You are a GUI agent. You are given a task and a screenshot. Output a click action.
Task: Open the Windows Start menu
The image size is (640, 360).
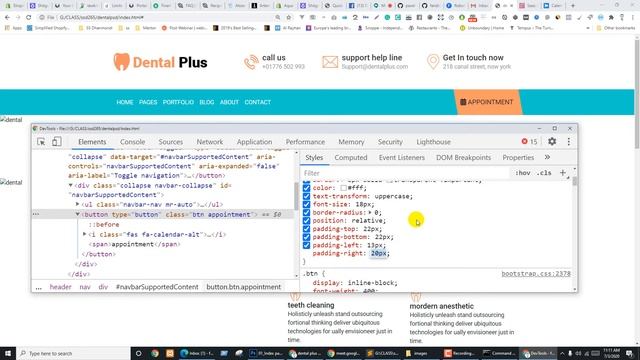[x=8, y=353]
